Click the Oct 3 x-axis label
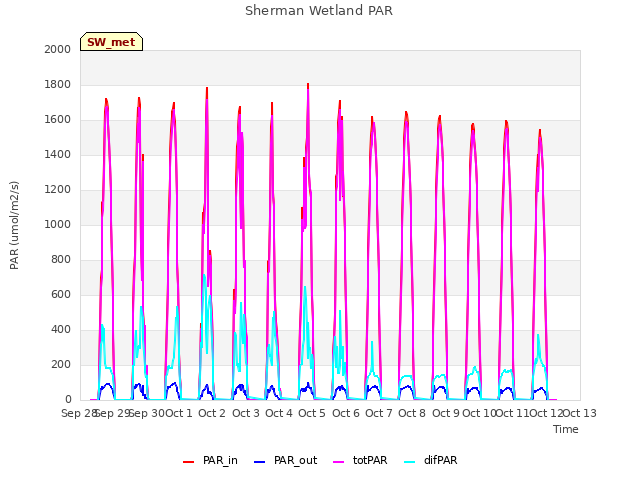The image size is (640, 480). tap(246, 413)
